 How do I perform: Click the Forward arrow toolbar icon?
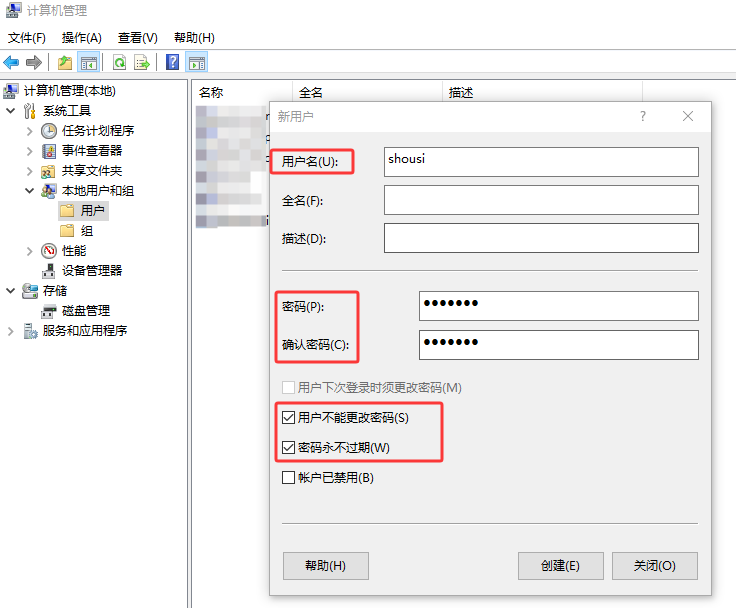coord(34,62)
